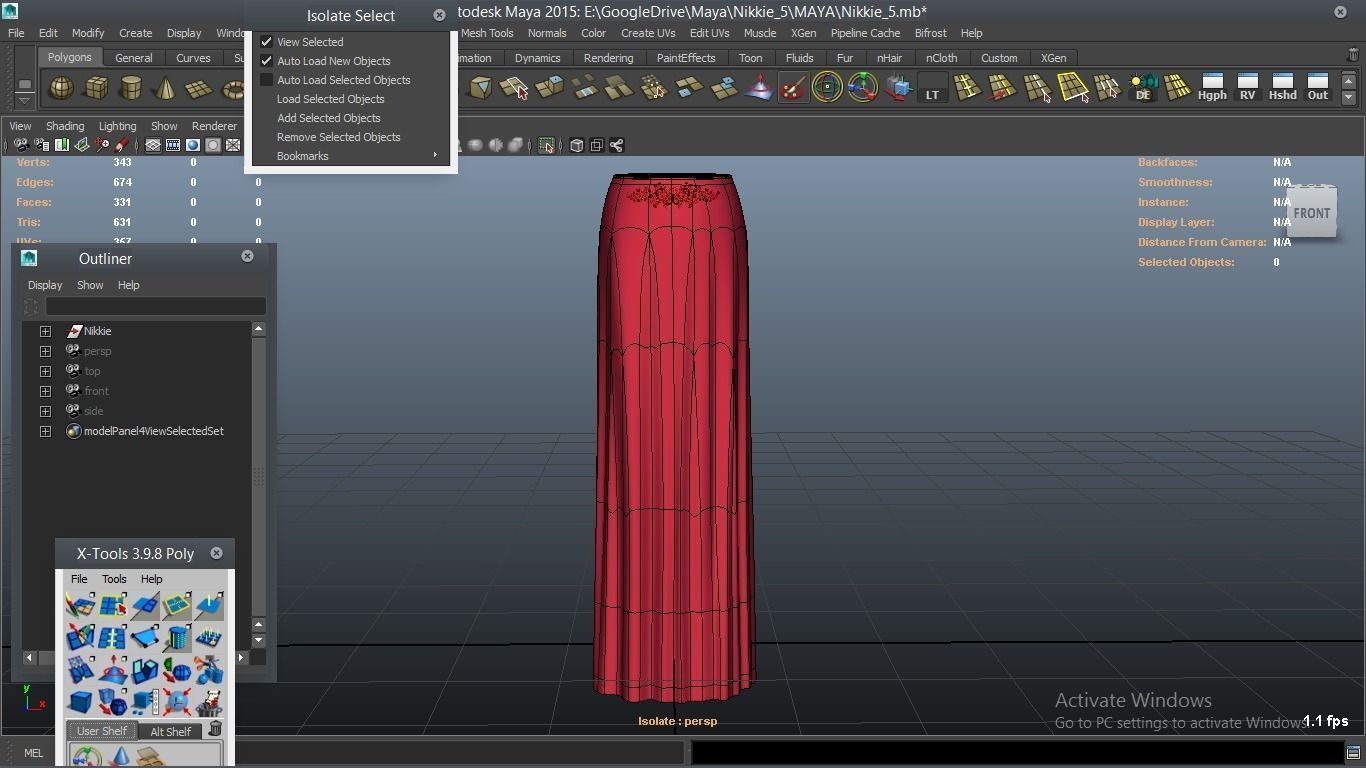Toggle X-Ray display in the panel toolbar
The width and height of the screenshot is (1366, 768).
click(576, 146)
